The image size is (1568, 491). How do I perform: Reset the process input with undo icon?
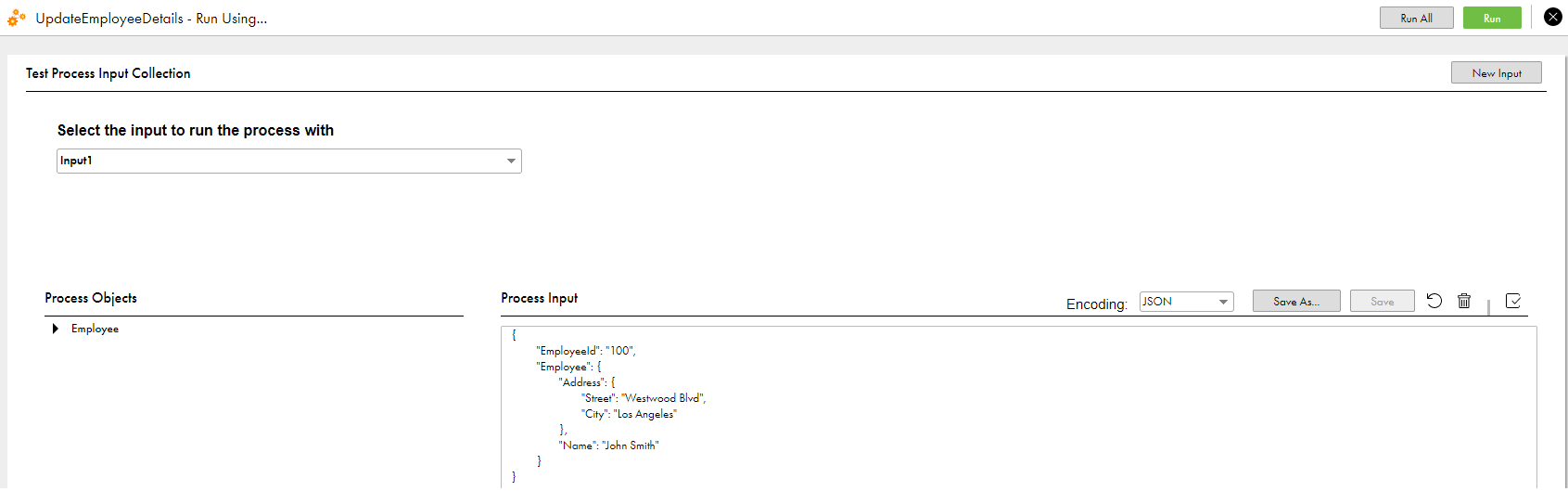pyautogui.click(x=1434, y=300)
